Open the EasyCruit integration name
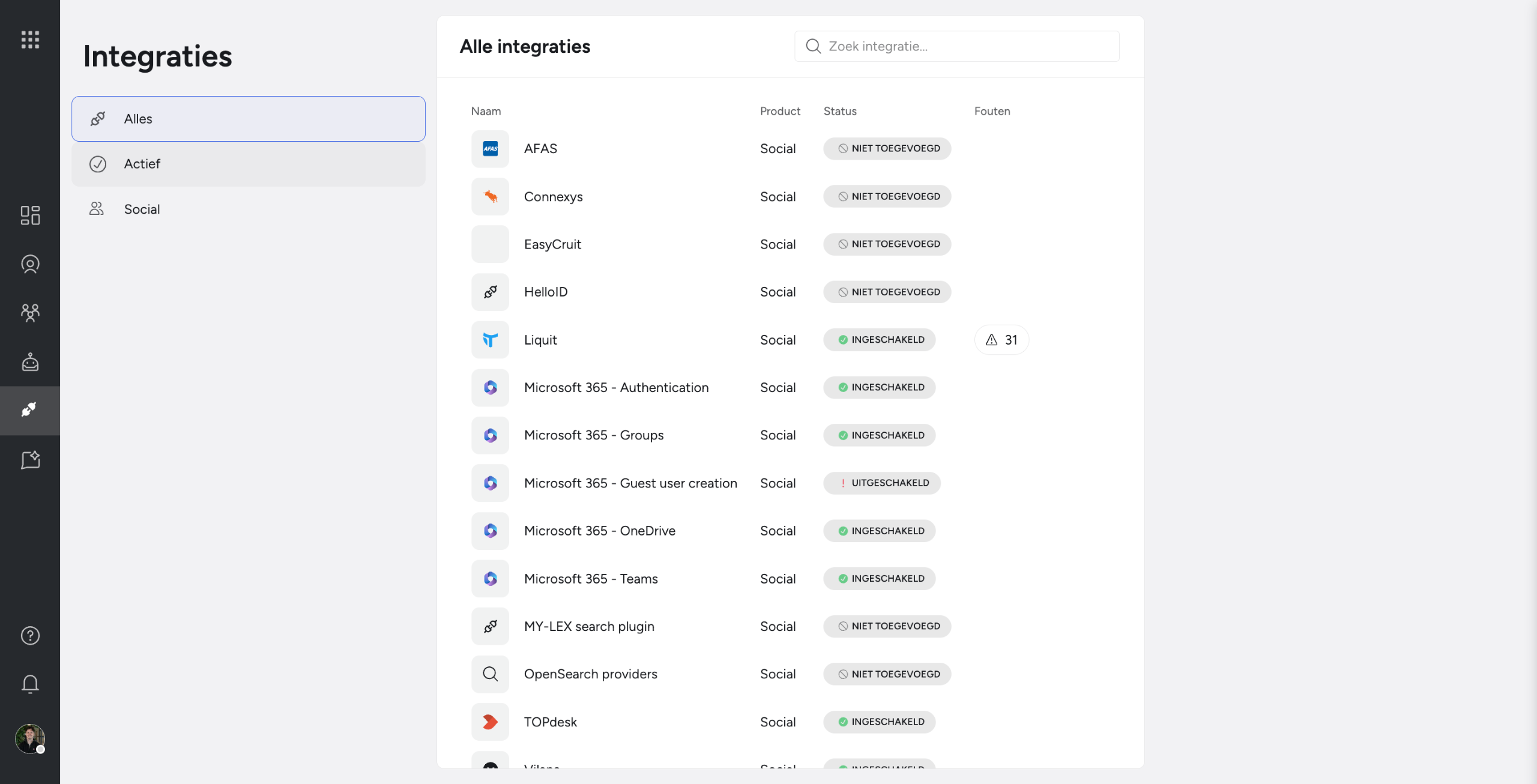The width and height of the screenshot is (1537, 784). (552, 244)
